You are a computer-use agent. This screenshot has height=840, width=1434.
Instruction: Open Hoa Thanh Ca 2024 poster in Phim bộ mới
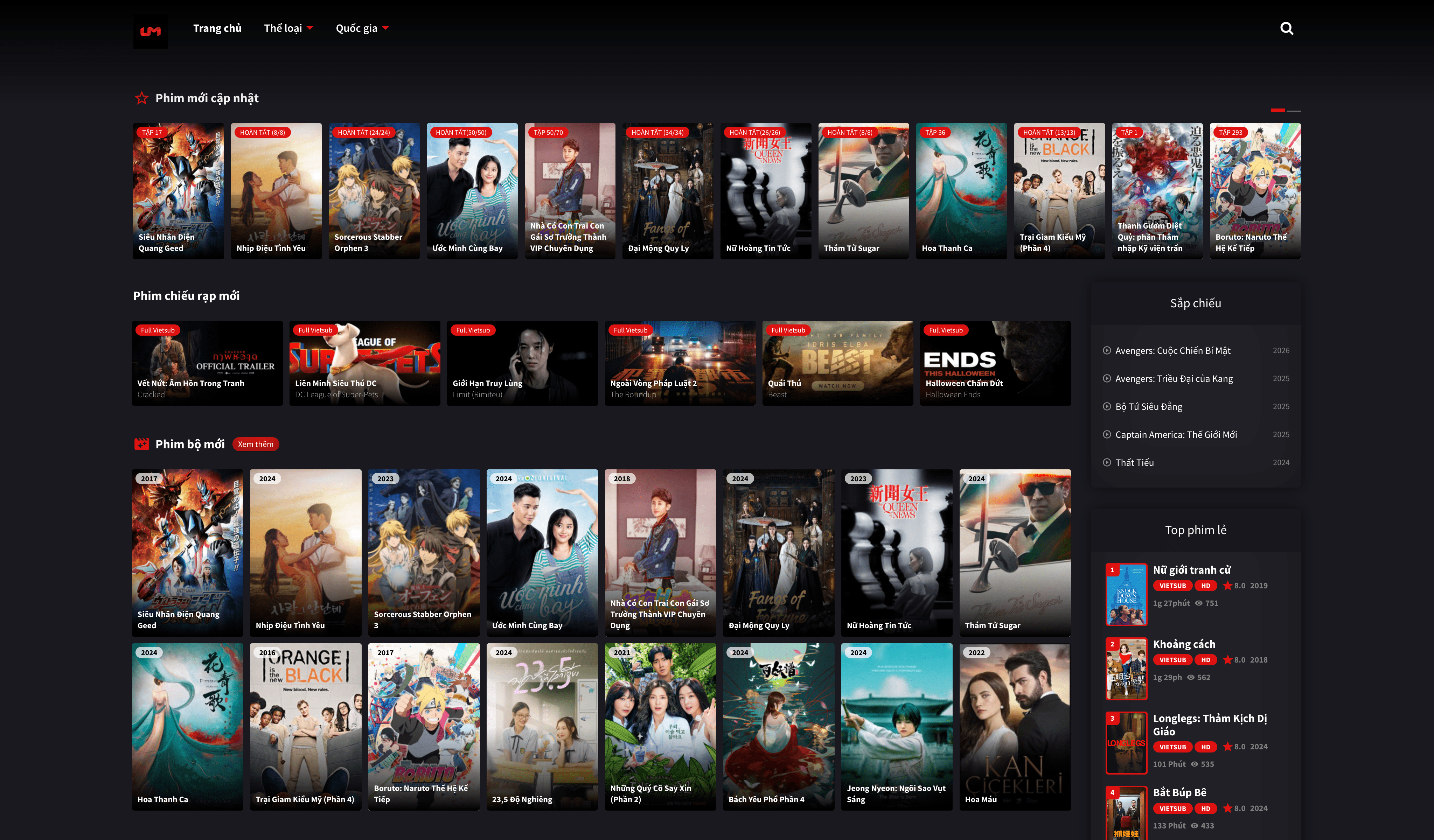(x=187, y=727)
